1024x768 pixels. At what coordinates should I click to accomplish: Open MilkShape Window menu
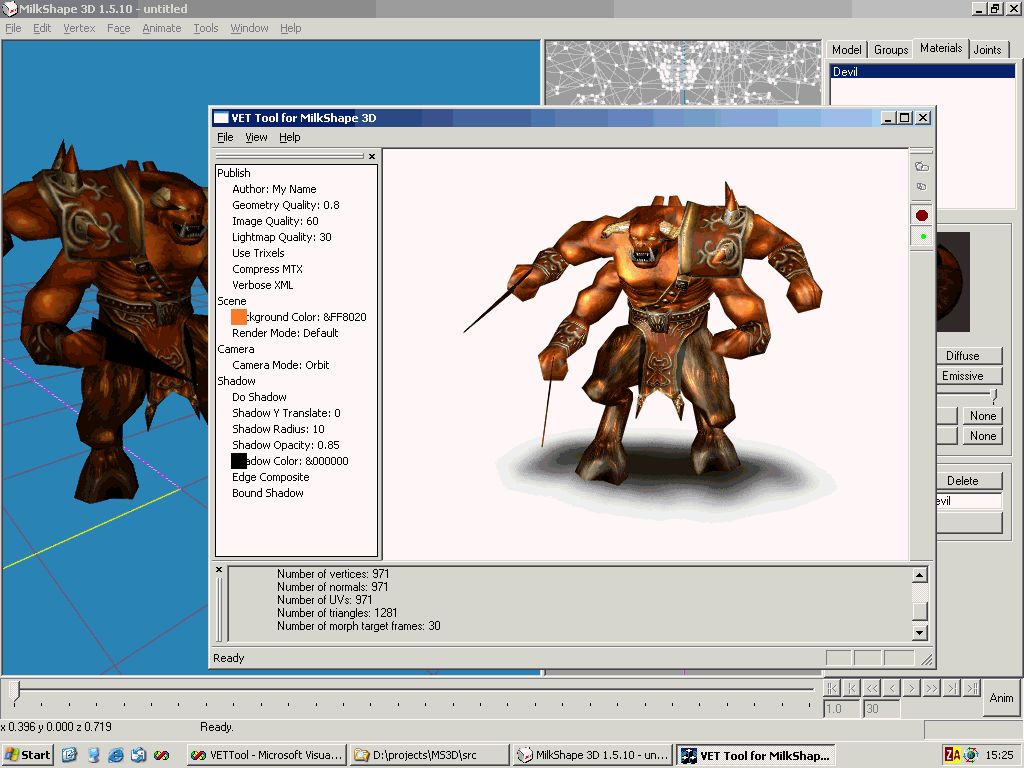[x=249, y=28]
